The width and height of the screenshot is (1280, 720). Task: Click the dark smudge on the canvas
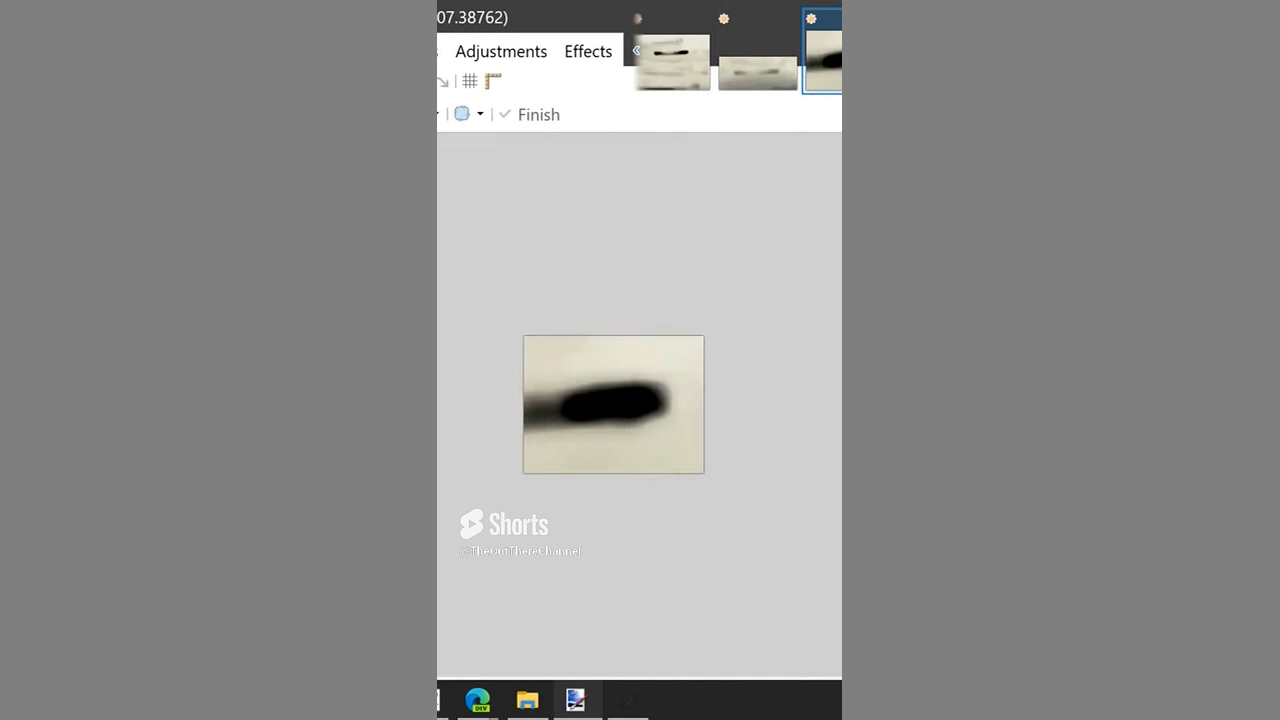pyautogui.click(x=612, y=404)
